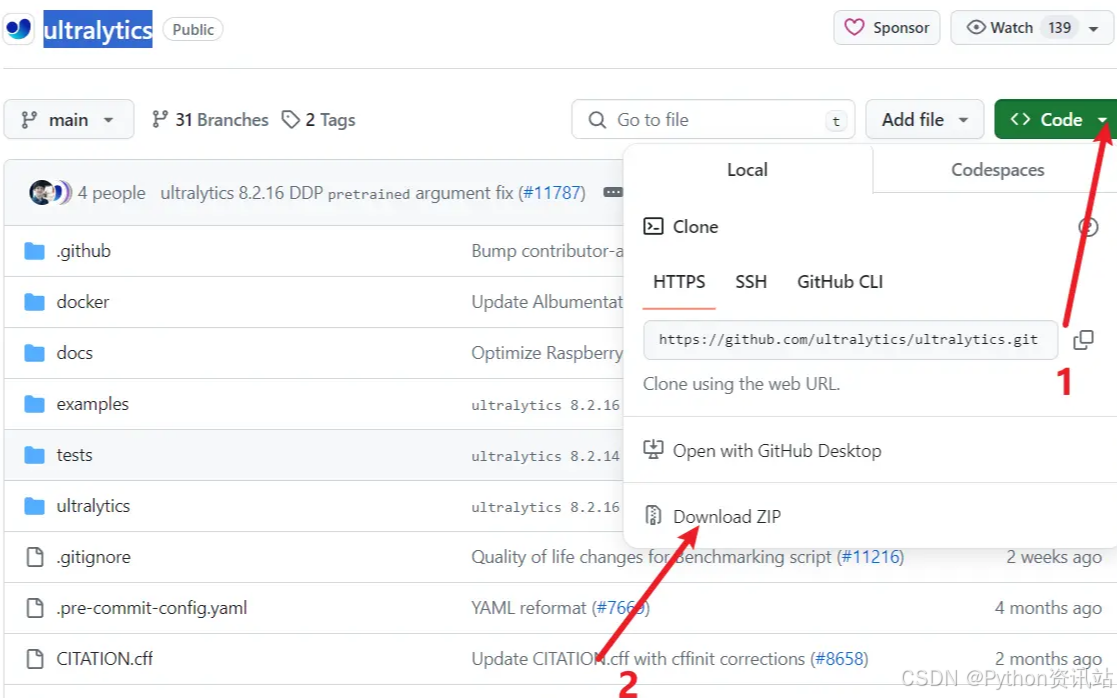
Task: Open the .gitignore file
Action: click(93, 557)
